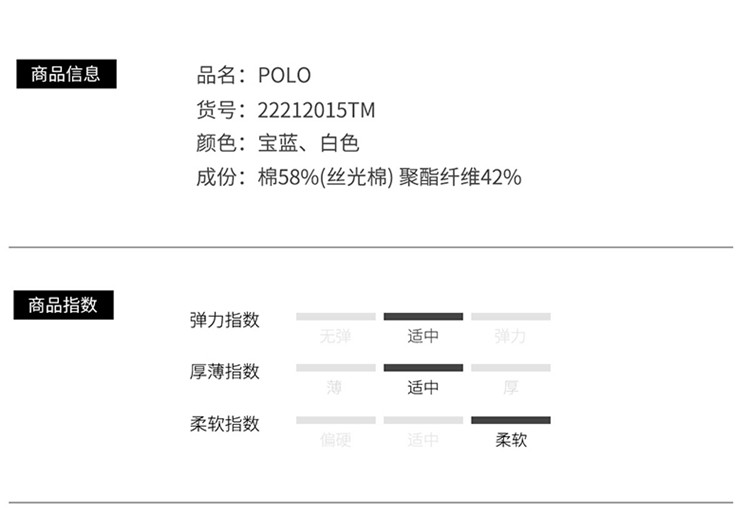Click the 弹力指数 row label

224,320
